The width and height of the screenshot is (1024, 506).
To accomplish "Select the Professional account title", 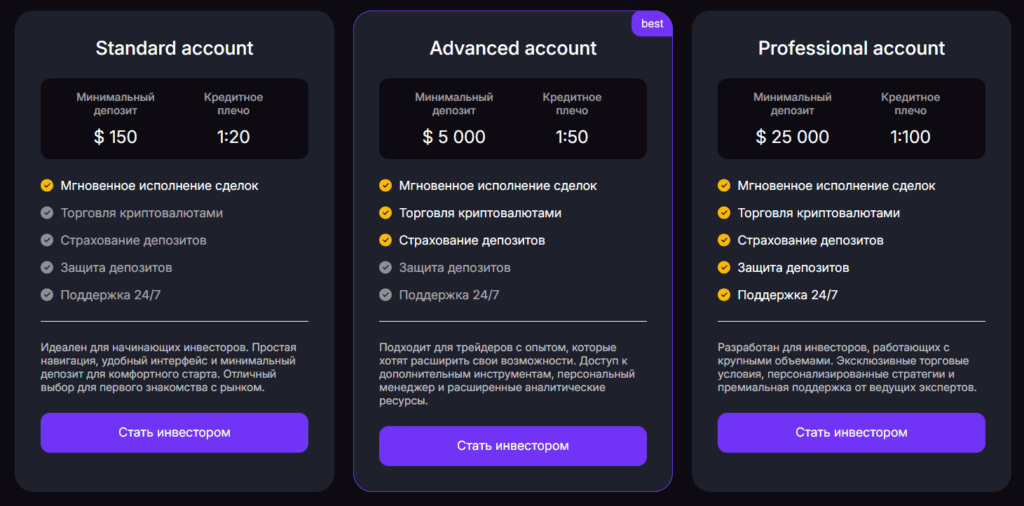I will 851,48.
